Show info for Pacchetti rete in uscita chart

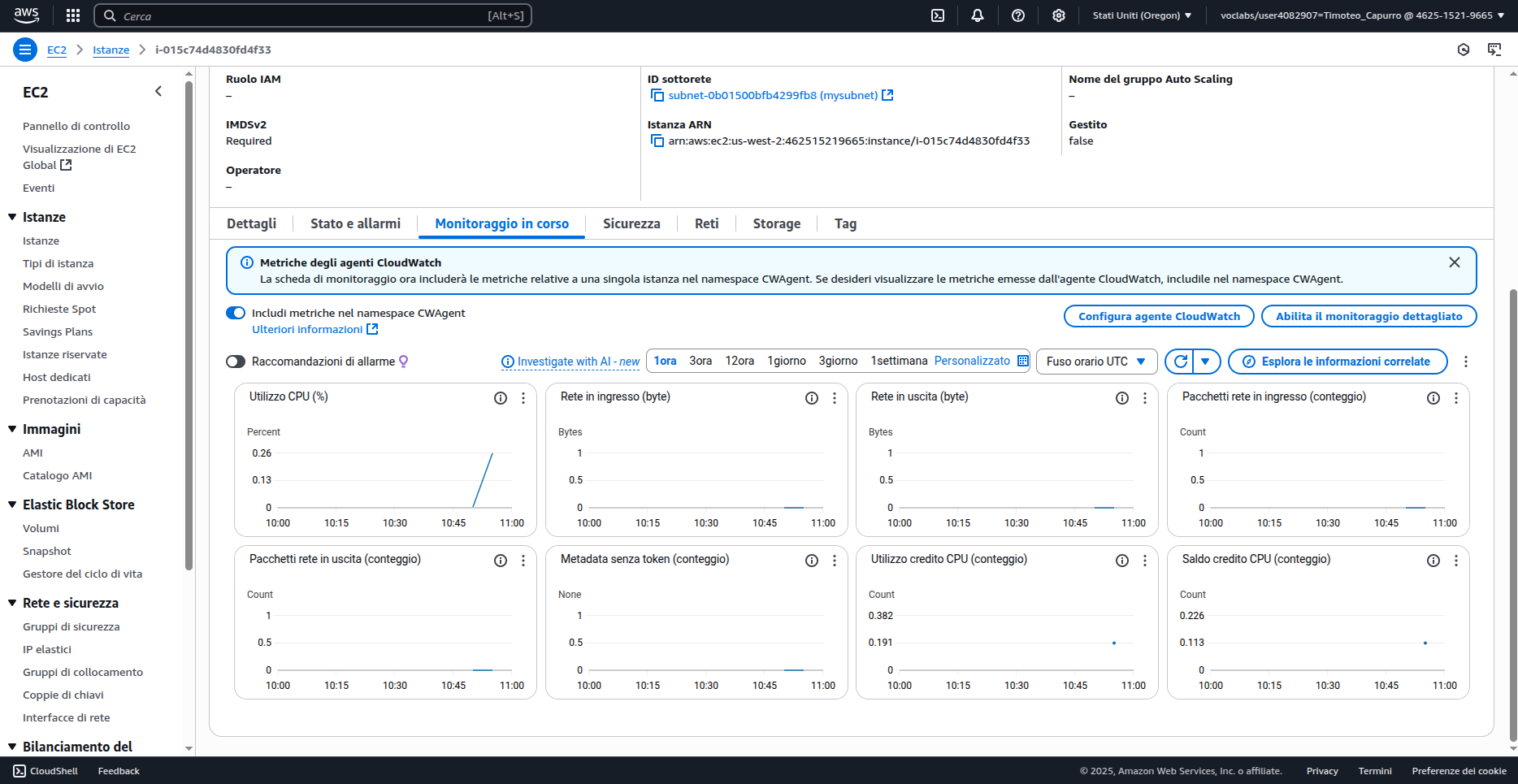tap(501, 561)
